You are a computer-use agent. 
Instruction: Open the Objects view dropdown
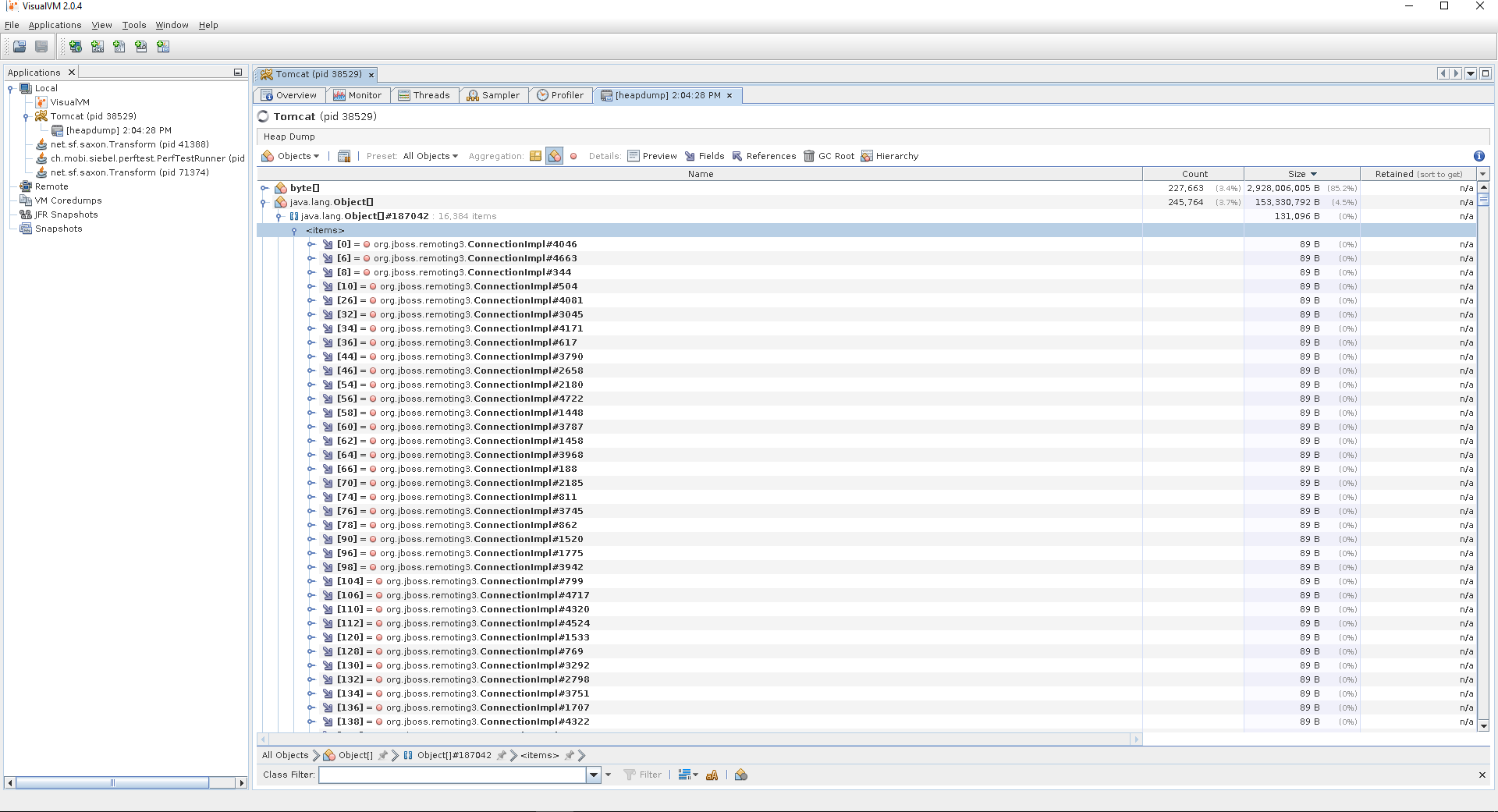(290, 156)
